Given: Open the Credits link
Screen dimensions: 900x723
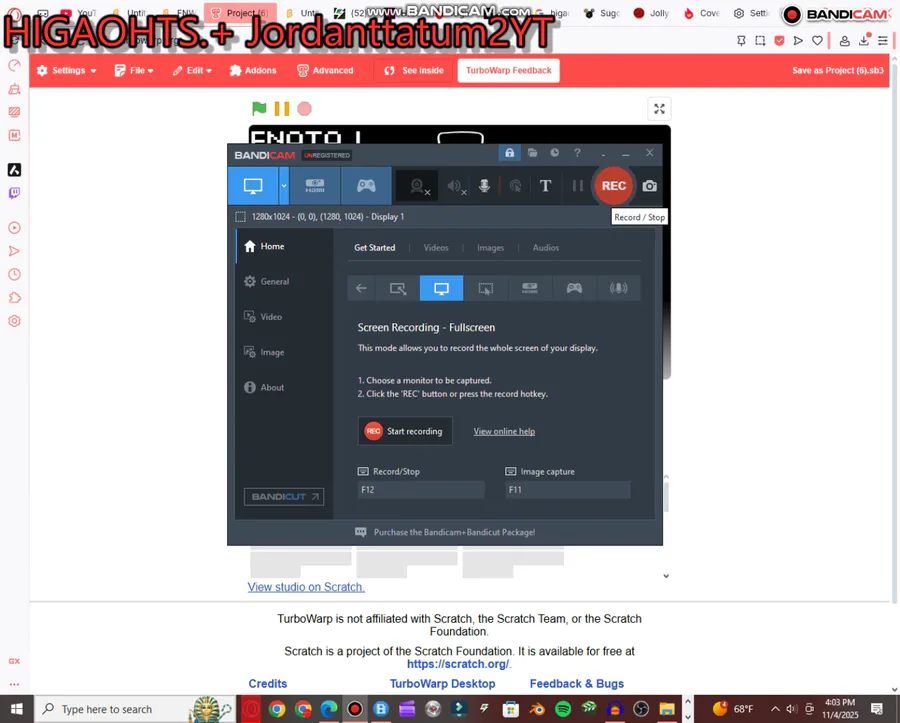Looking at the screenshot, I should pos(267,683).
